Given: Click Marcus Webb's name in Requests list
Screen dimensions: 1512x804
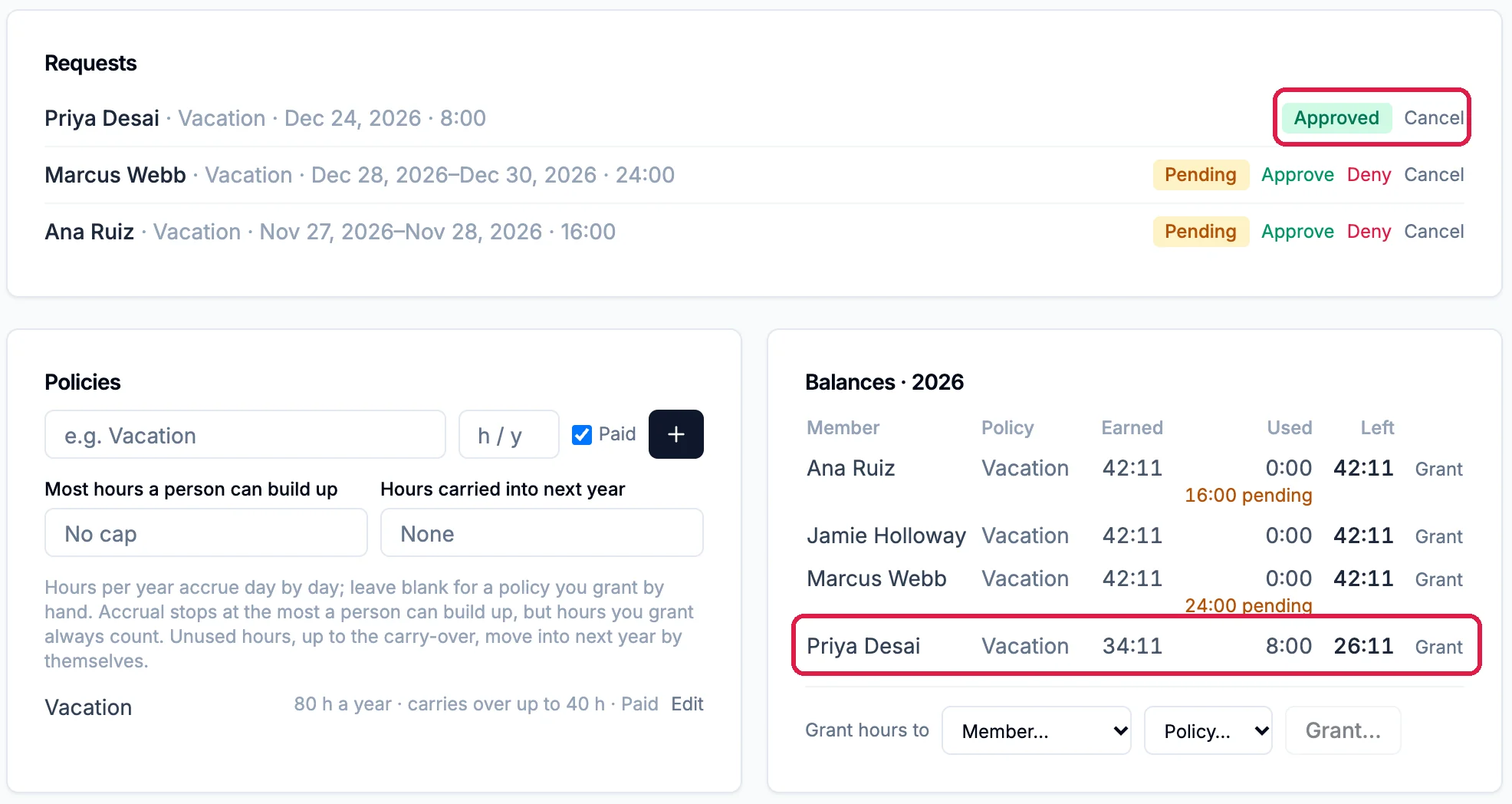Looking at the screenshot, I should 115,175.
